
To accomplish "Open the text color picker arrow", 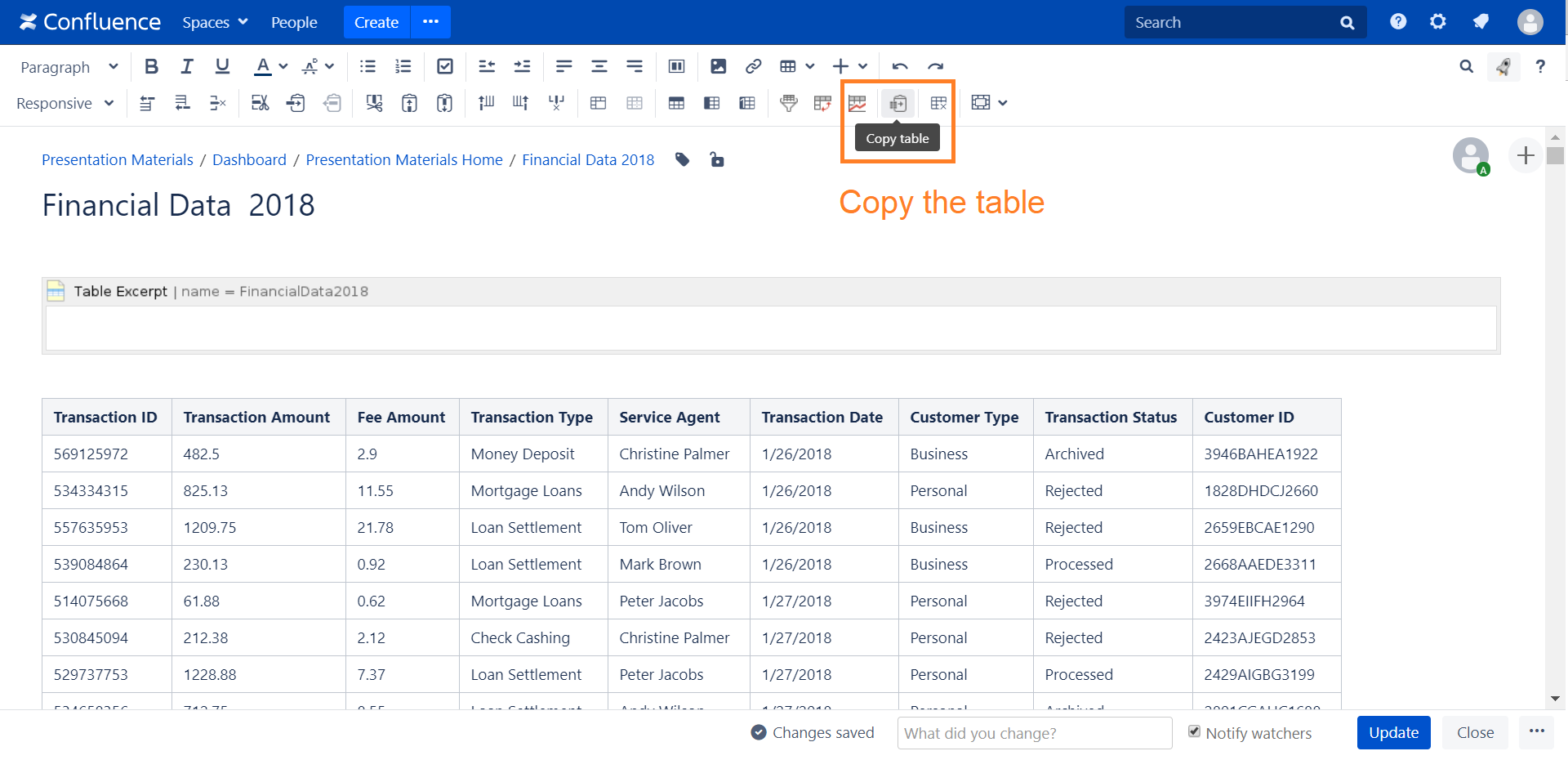I will click(x=283, y=66).
